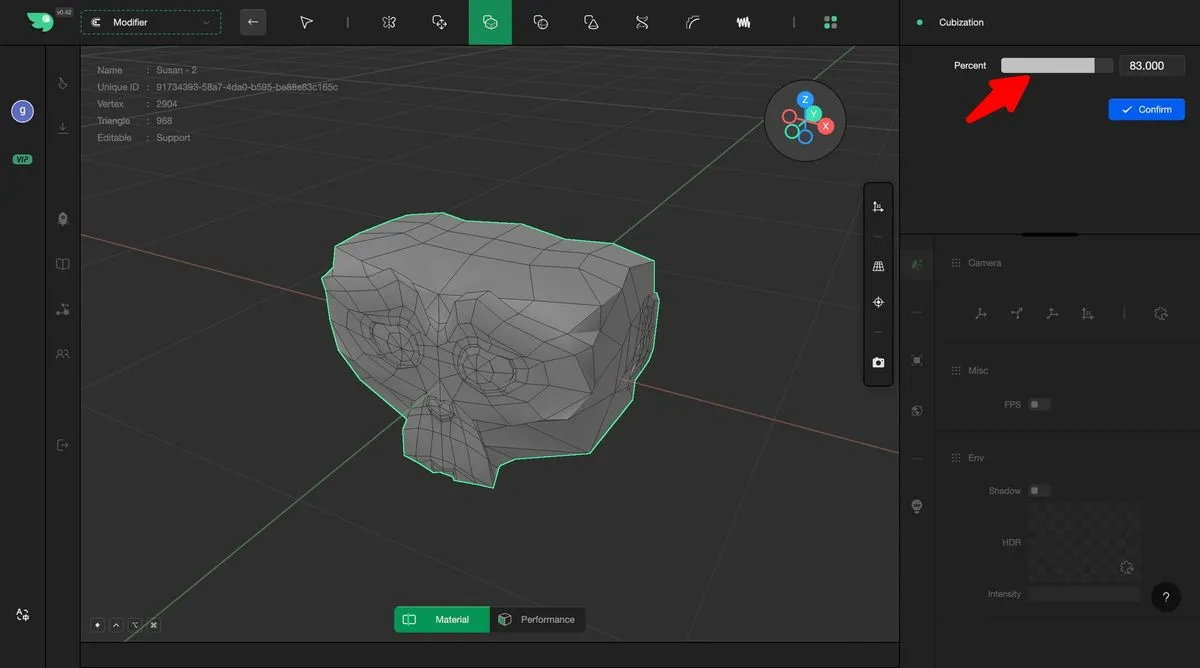Switch to the Material view tab
This screenshot has width=1200, height=668.
pyautogui.click(x=442, y=620)
